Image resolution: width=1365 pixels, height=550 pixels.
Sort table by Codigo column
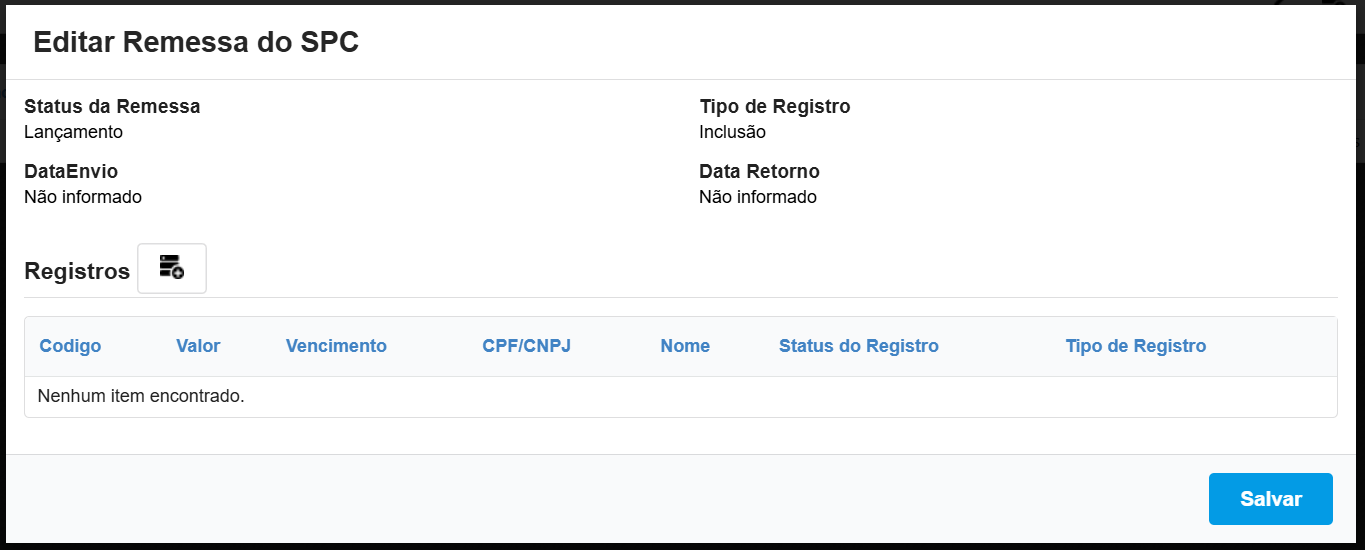[70, 346]
